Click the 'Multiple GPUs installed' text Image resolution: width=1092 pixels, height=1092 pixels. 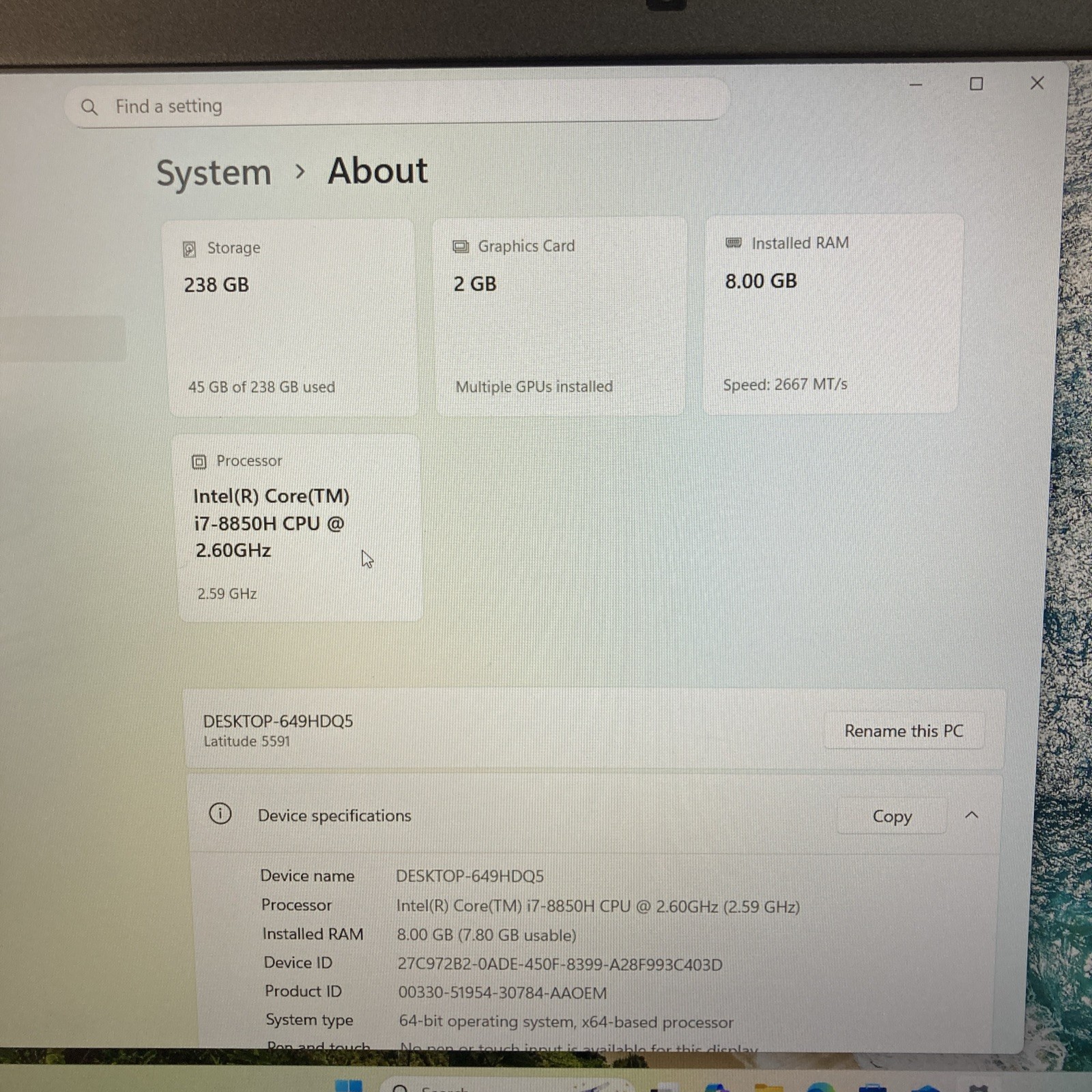(534, 386)
